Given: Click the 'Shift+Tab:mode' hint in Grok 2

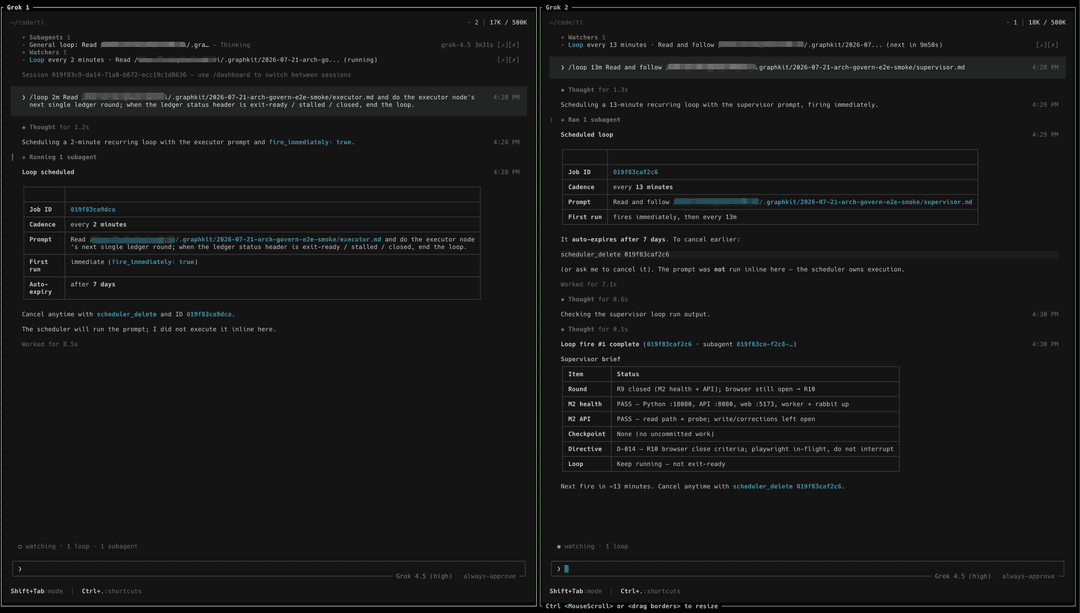Looking at the screenshot, I should 575,591.
